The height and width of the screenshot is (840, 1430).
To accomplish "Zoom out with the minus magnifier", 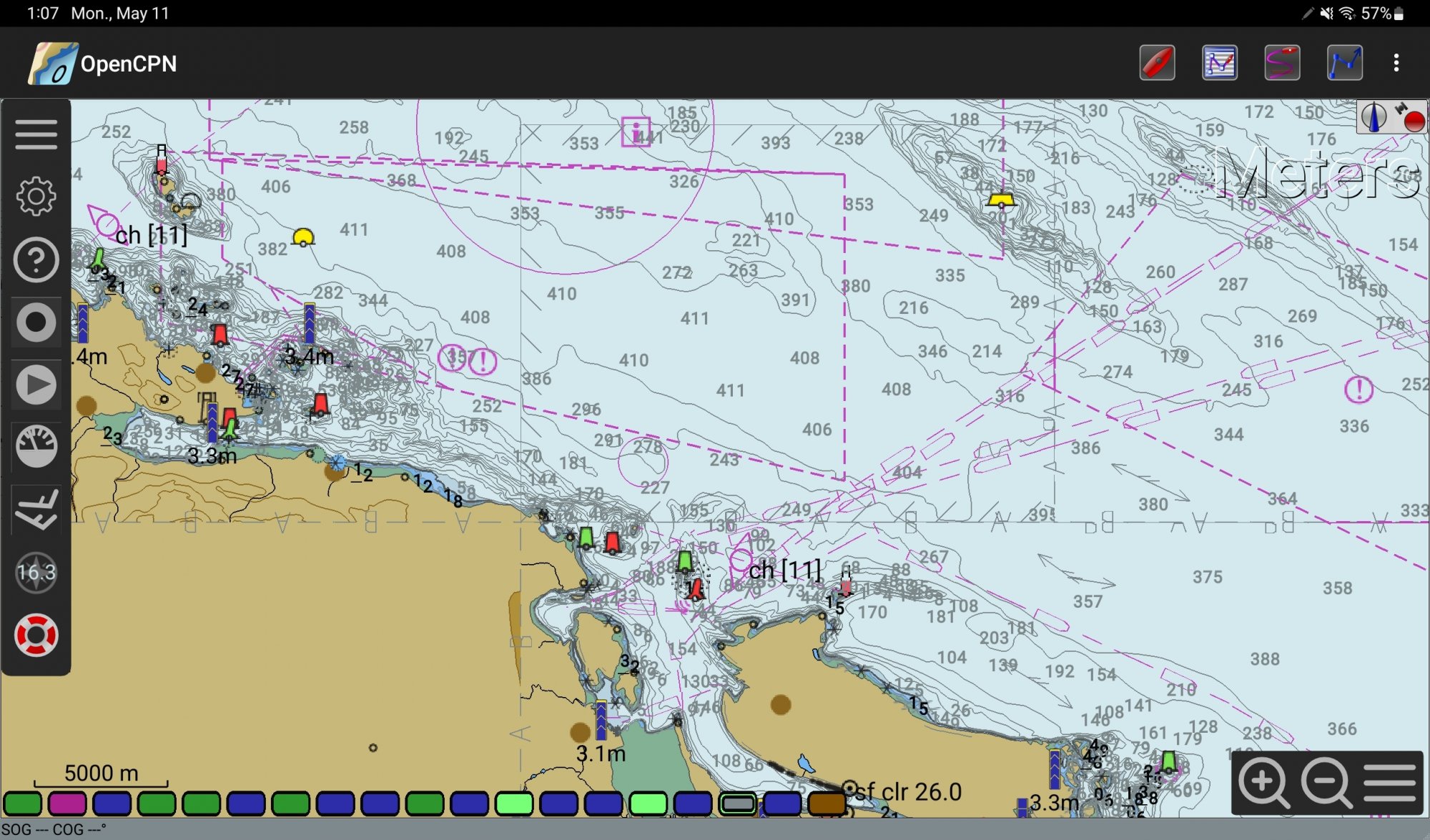I will 1326,783.
